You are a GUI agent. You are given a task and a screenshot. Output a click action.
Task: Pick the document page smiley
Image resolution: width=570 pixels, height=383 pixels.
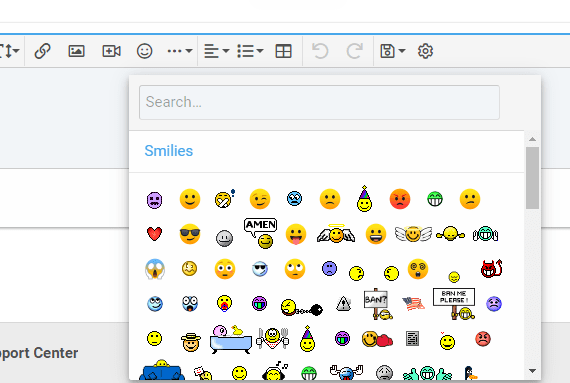tap(412, 339)
